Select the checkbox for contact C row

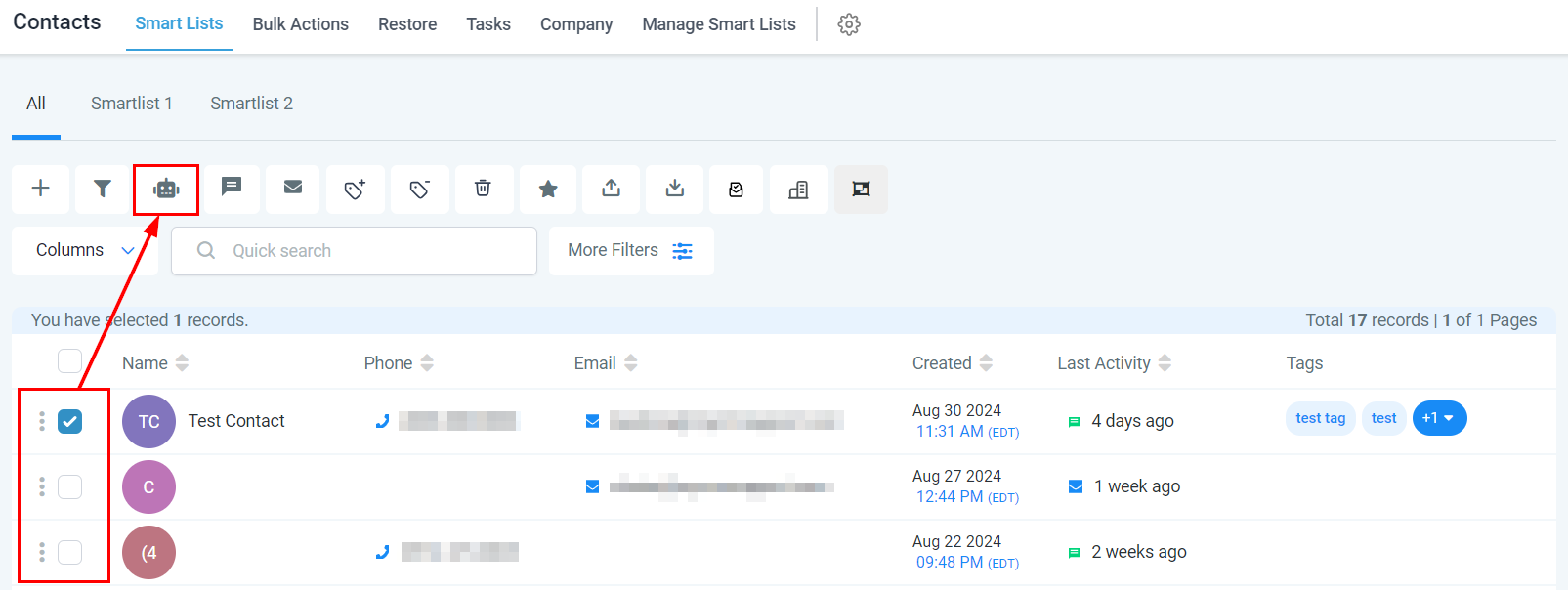point(69,486)
